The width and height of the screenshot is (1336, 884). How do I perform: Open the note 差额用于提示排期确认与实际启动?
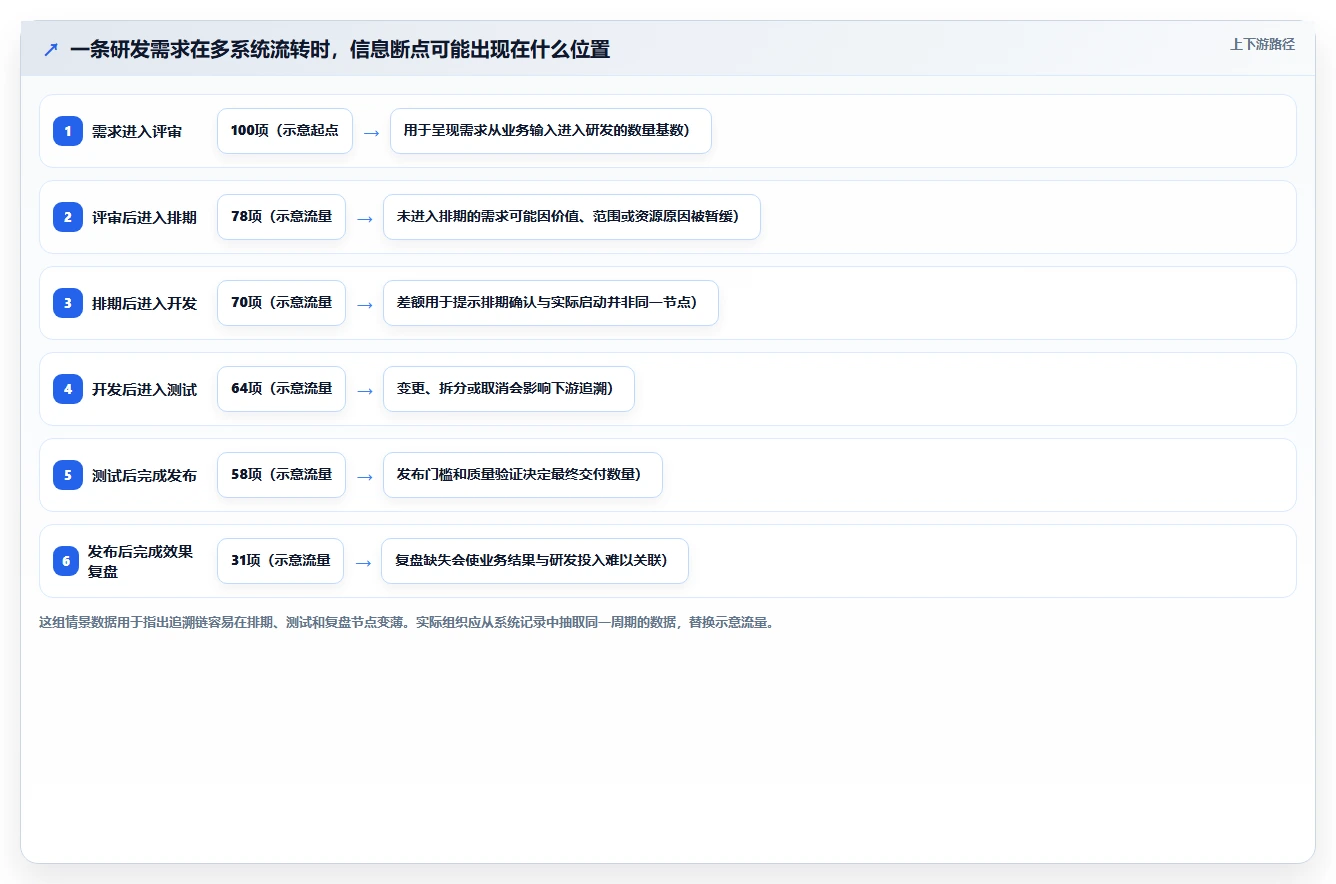[551, 303]
